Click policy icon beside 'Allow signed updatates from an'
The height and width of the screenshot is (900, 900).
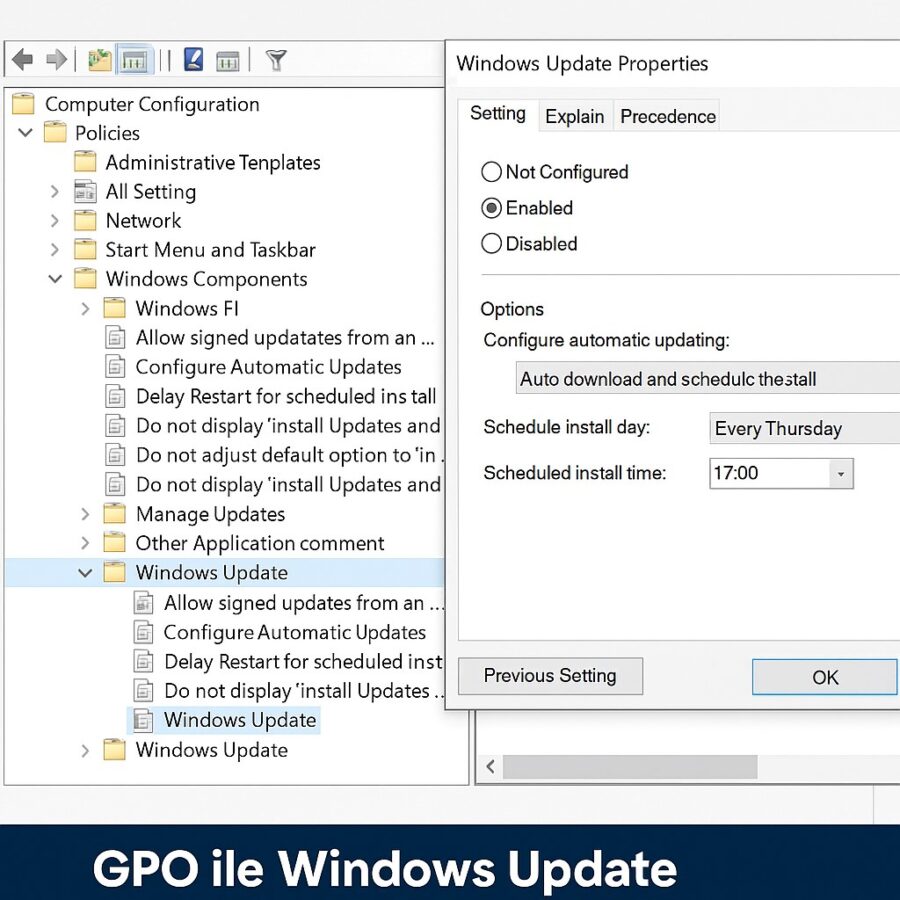click(115, 338)
